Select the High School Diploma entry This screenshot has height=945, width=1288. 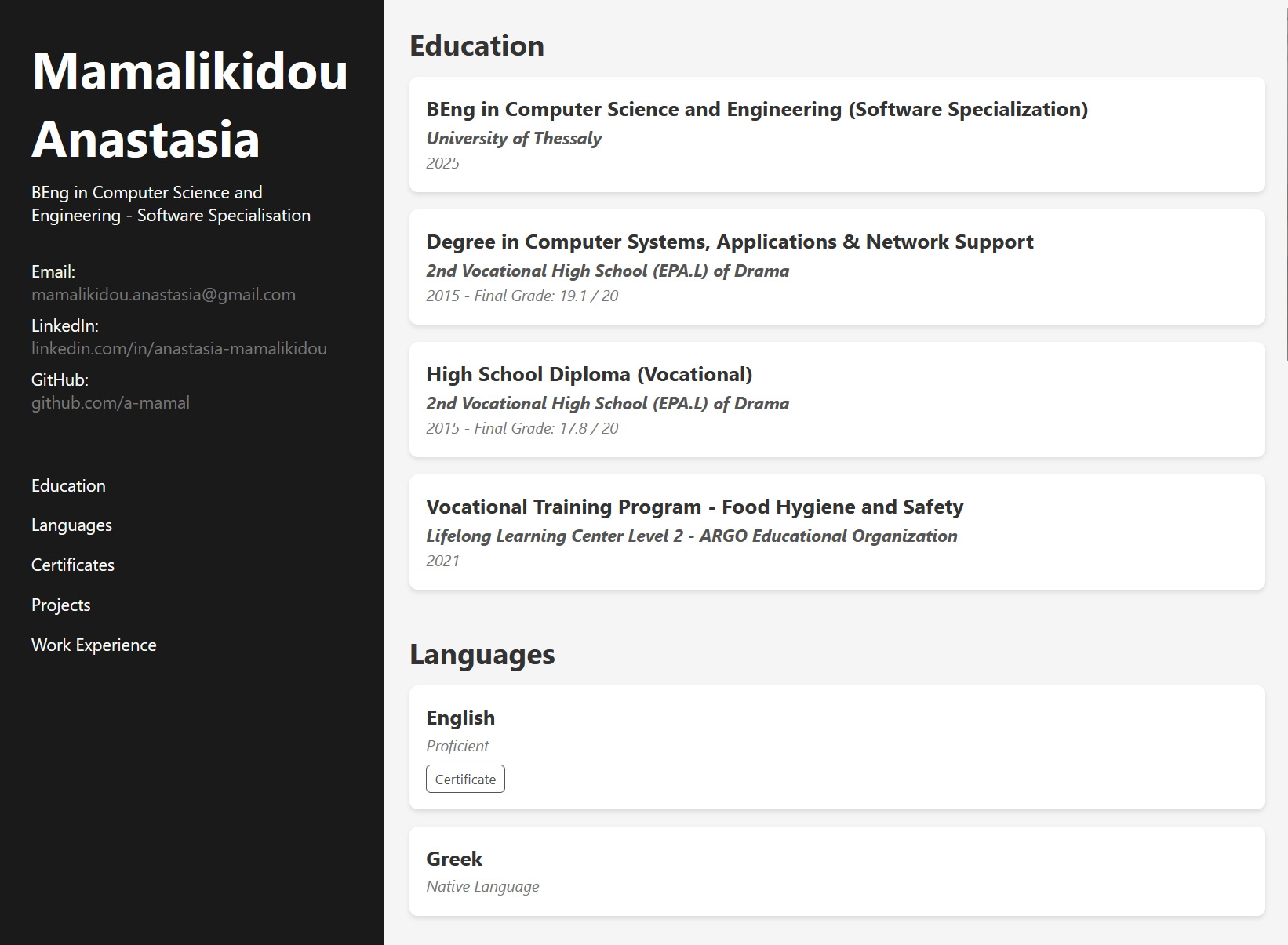[836, 400]
